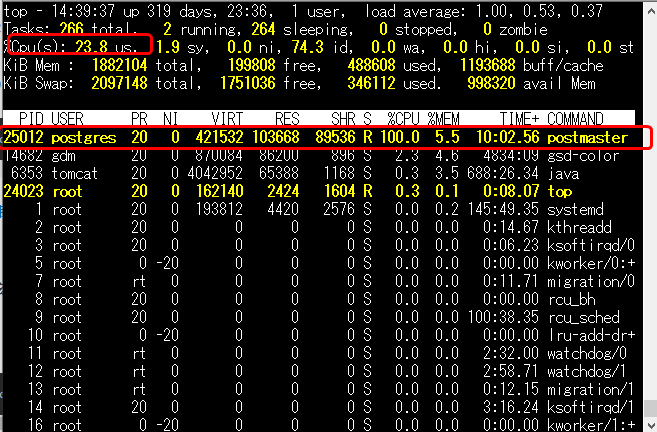Click the migration/1 command
This screenshot has width=657, height=432.
click(591, 390)
